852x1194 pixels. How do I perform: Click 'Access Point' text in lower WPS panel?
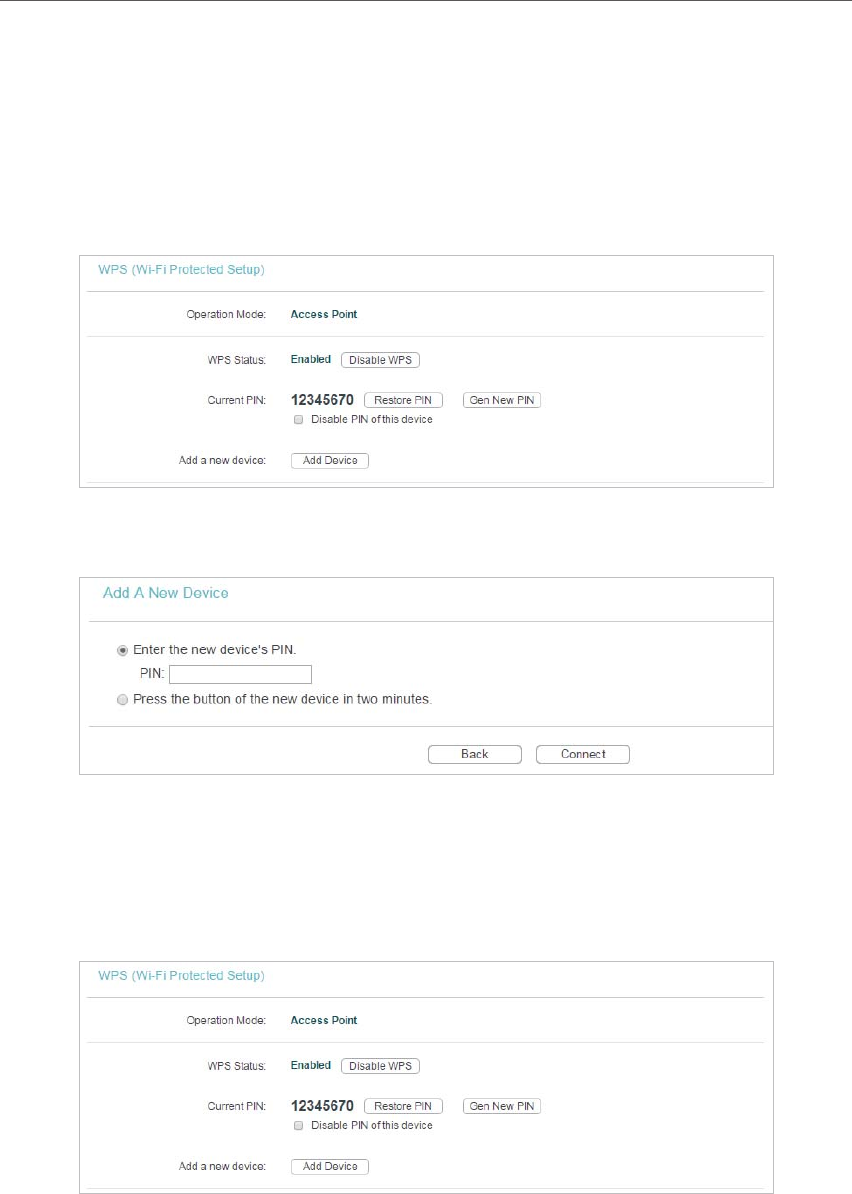(x=324, y=1020)
